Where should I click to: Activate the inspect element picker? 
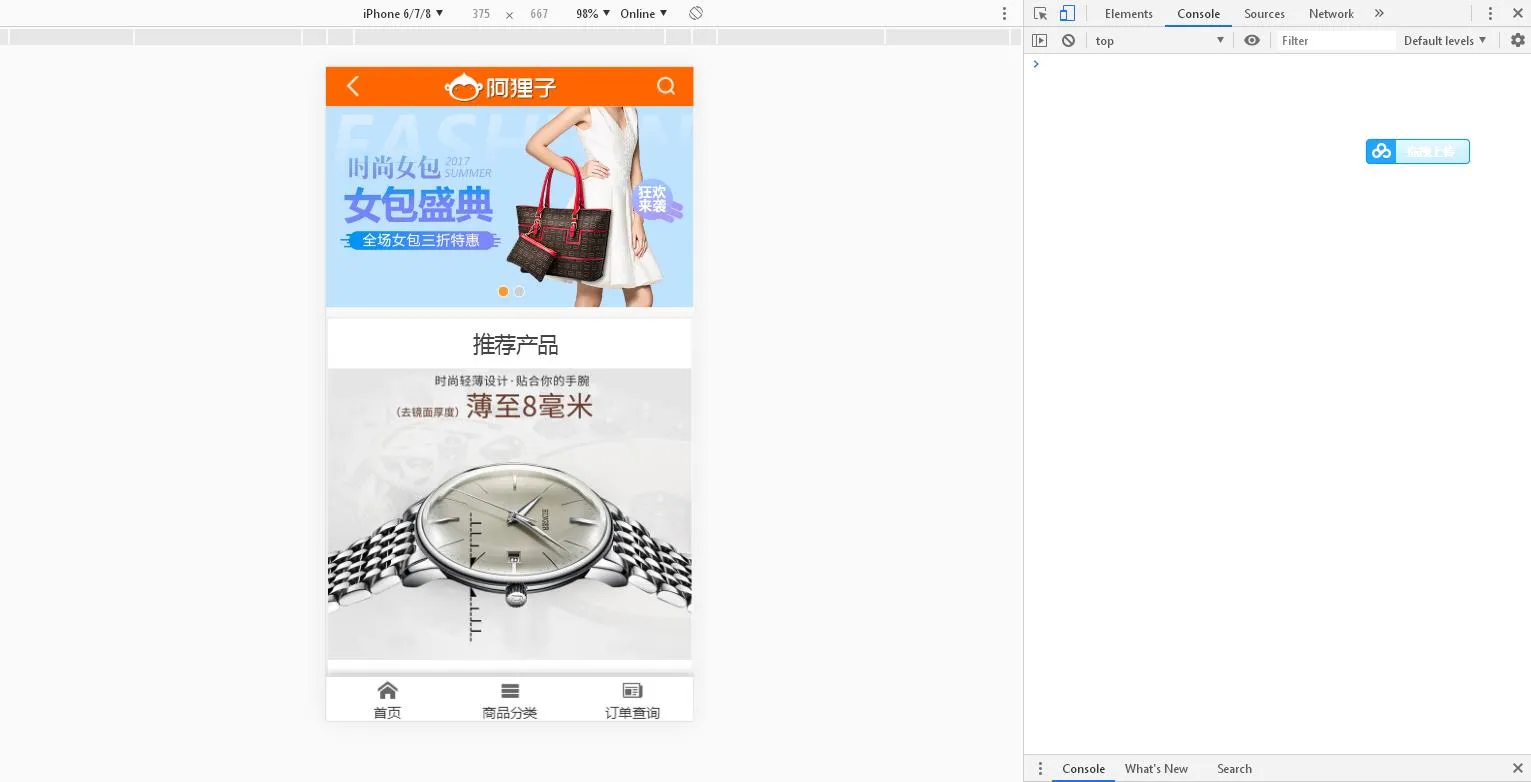(1040, 13)
